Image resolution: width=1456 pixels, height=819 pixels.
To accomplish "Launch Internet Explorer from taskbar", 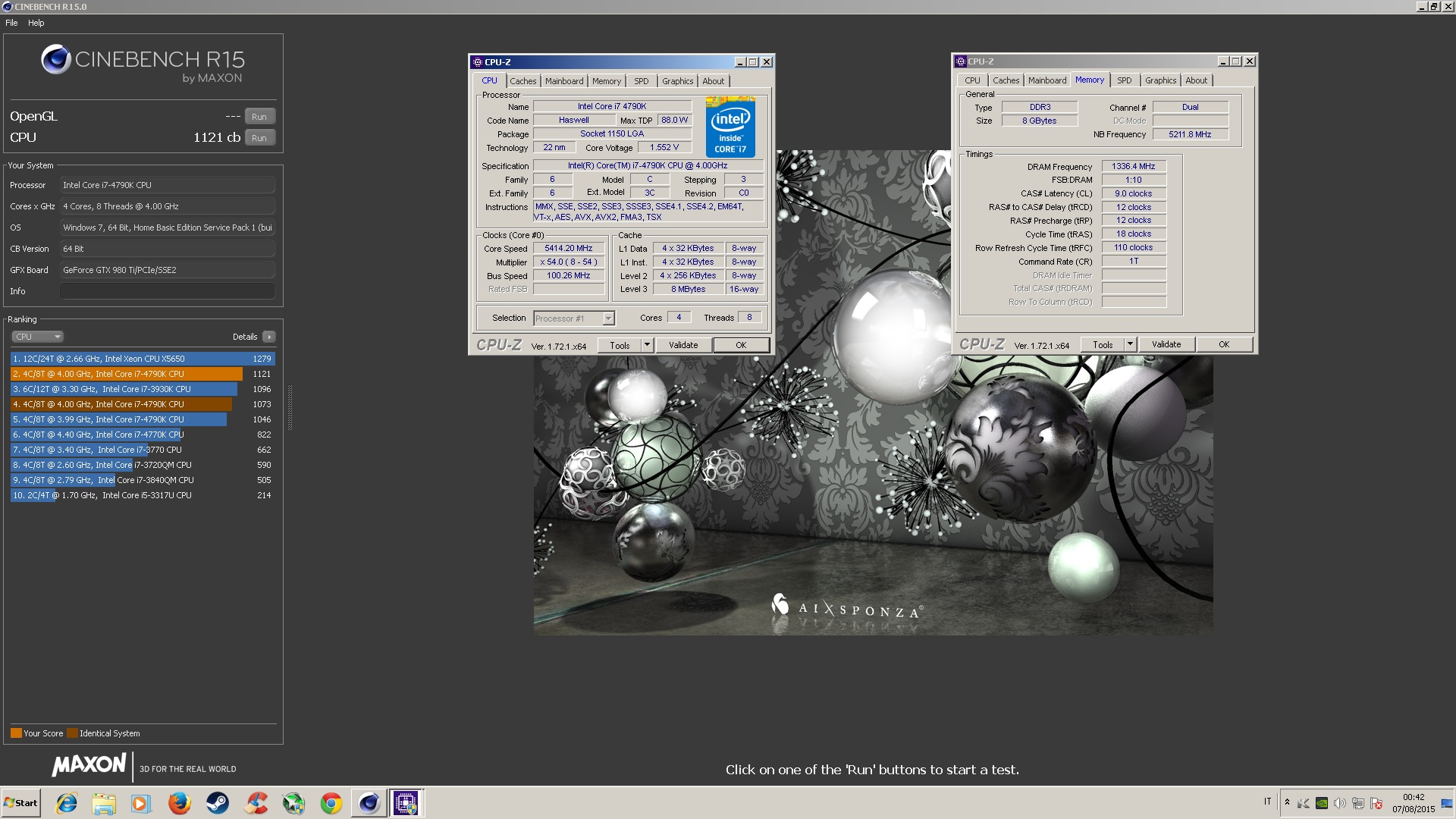I will tap(67, 803).
